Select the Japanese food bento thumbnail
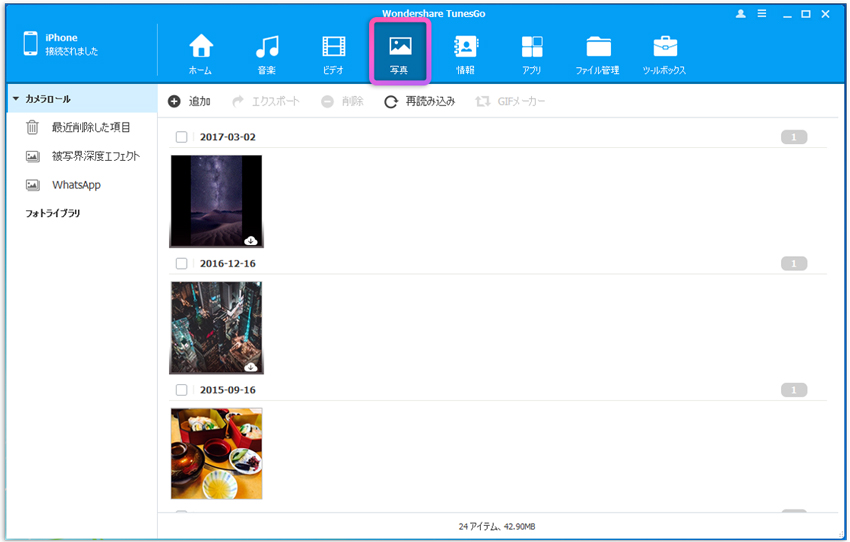 (216, 454)
